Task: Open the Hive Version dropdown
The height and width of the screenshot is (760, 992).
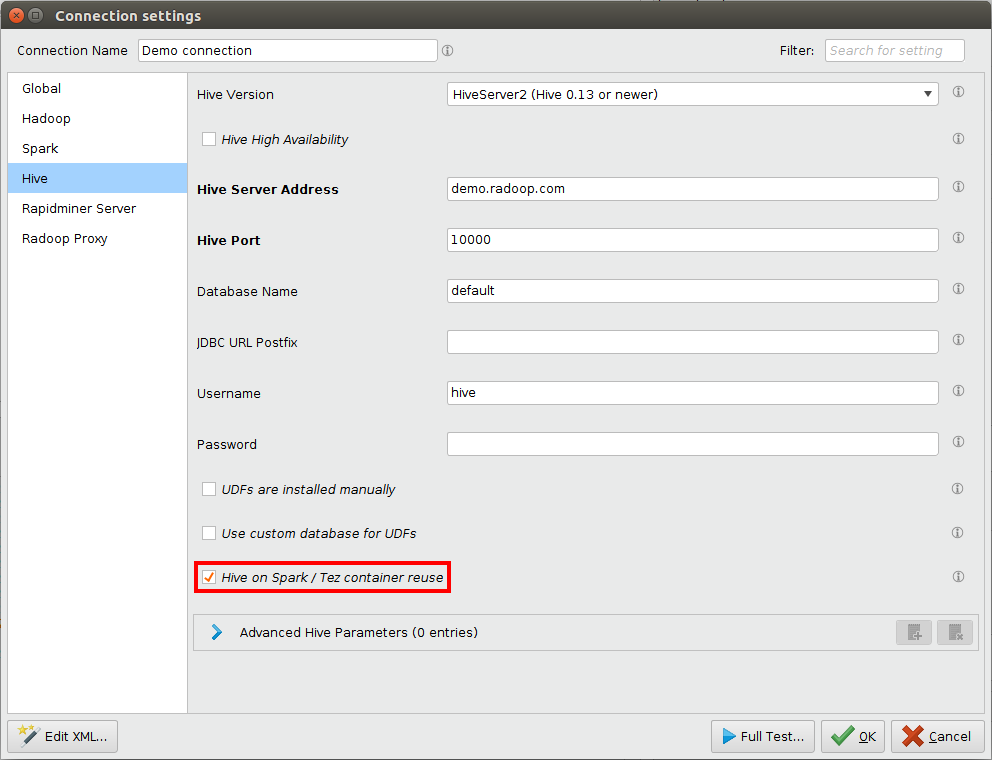Action: (692, 94)
